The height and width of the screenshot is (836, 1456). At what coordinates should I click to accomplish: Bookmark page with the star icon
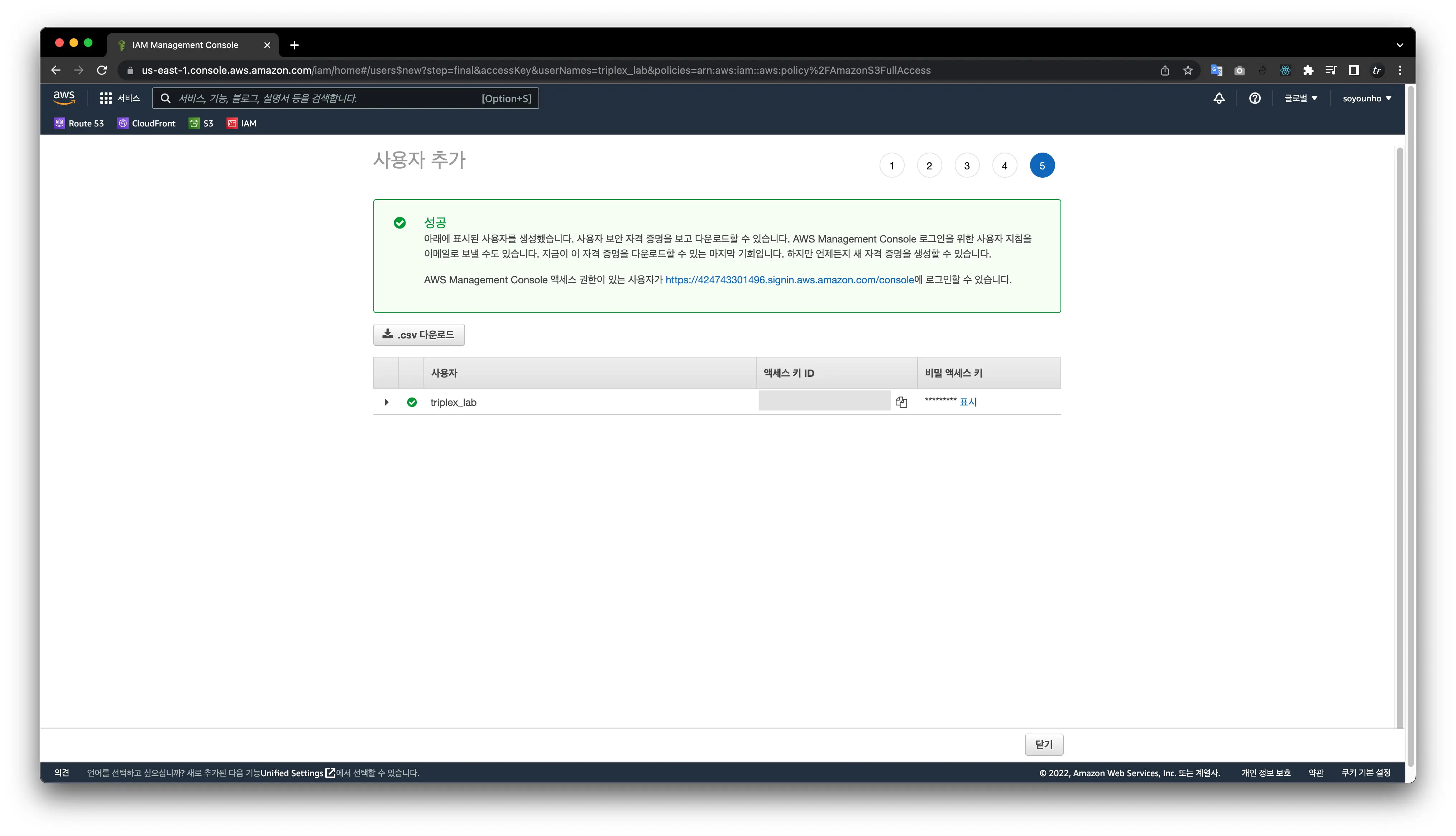(1187, 70)
